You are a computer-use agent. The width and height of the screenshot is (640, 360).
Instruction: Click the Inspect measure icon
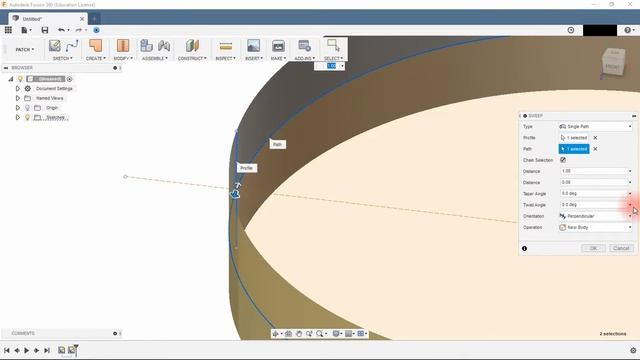tap(225, 46)
